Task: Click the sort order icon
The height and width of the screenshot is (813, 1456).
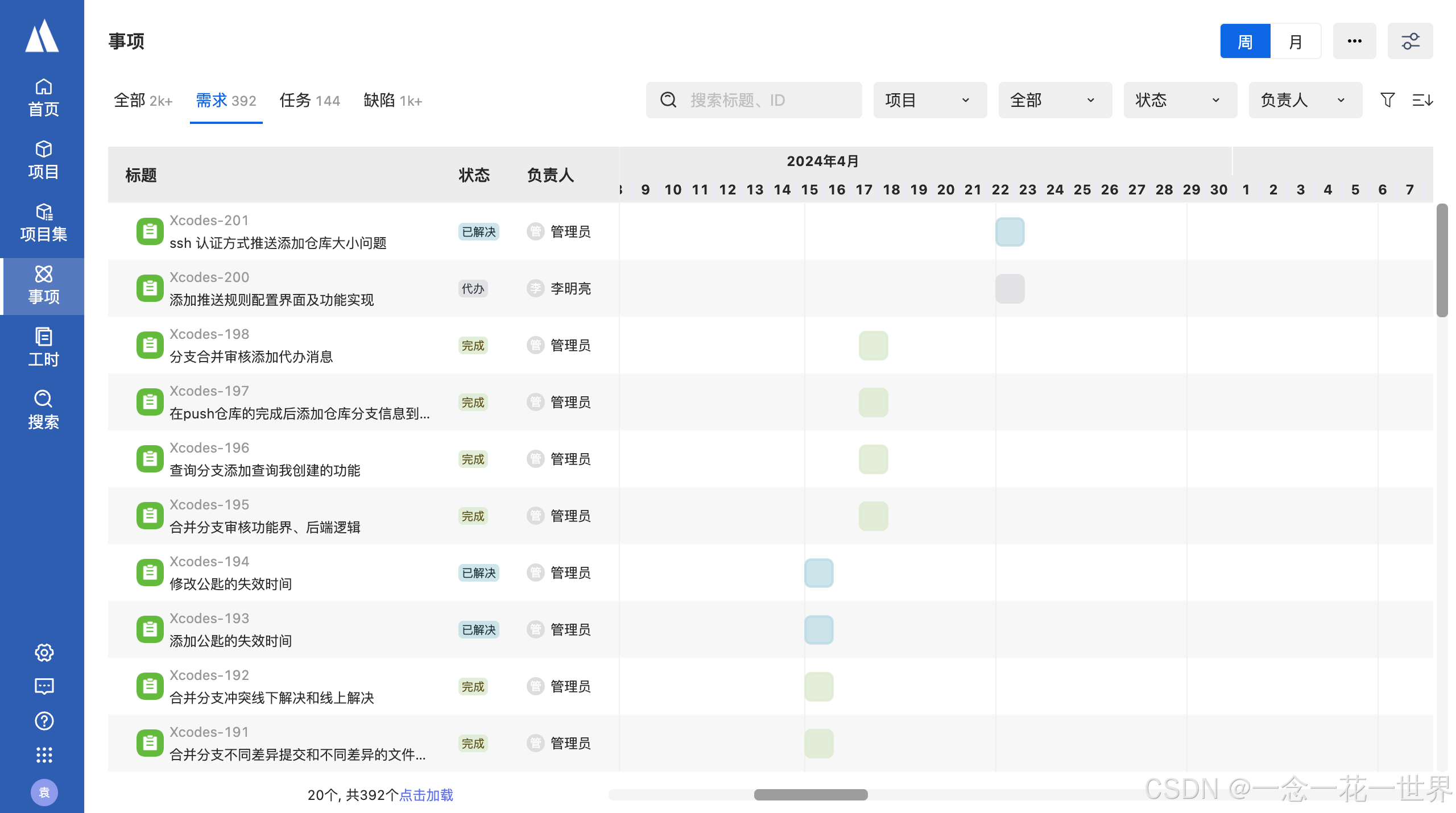Action: pos(1422,100)
